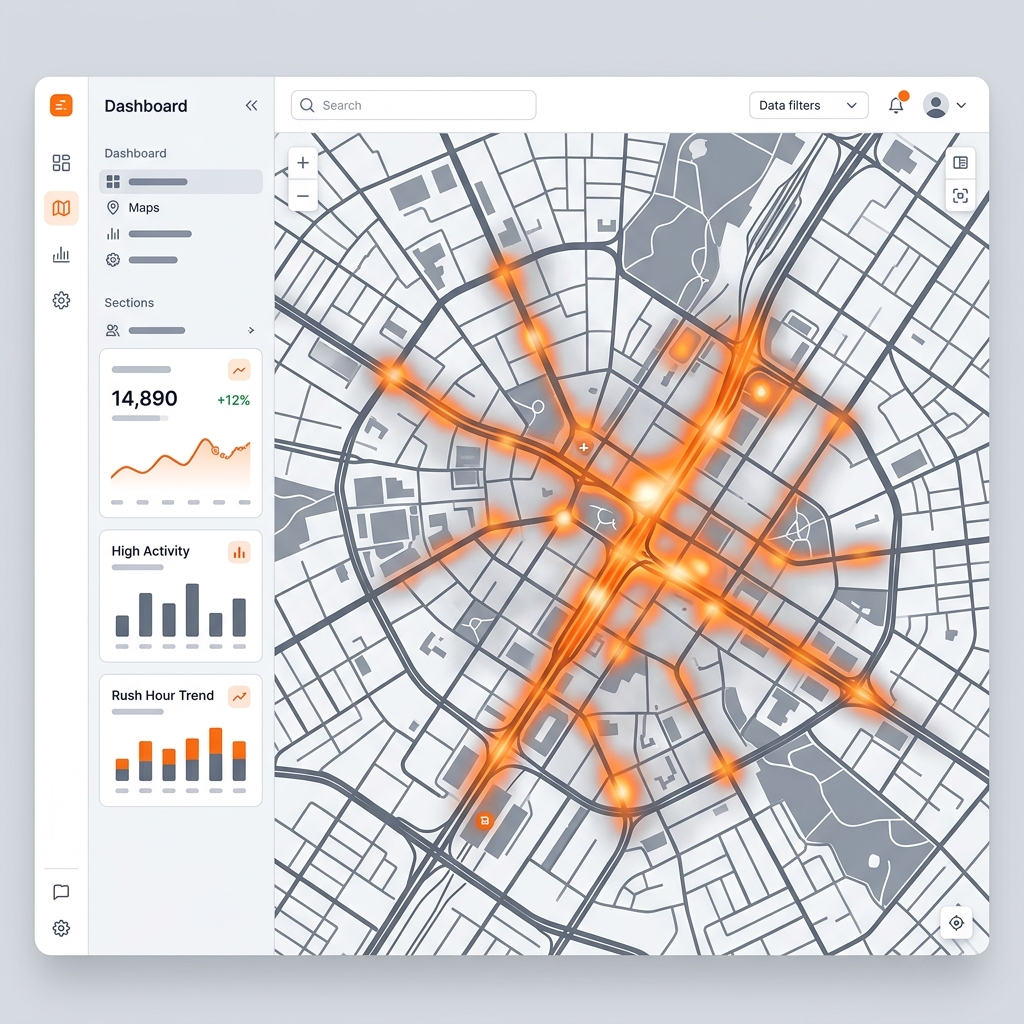Zoom in with the plus button
Viewport: 1024px width, 1024px height.
[303, 163]
